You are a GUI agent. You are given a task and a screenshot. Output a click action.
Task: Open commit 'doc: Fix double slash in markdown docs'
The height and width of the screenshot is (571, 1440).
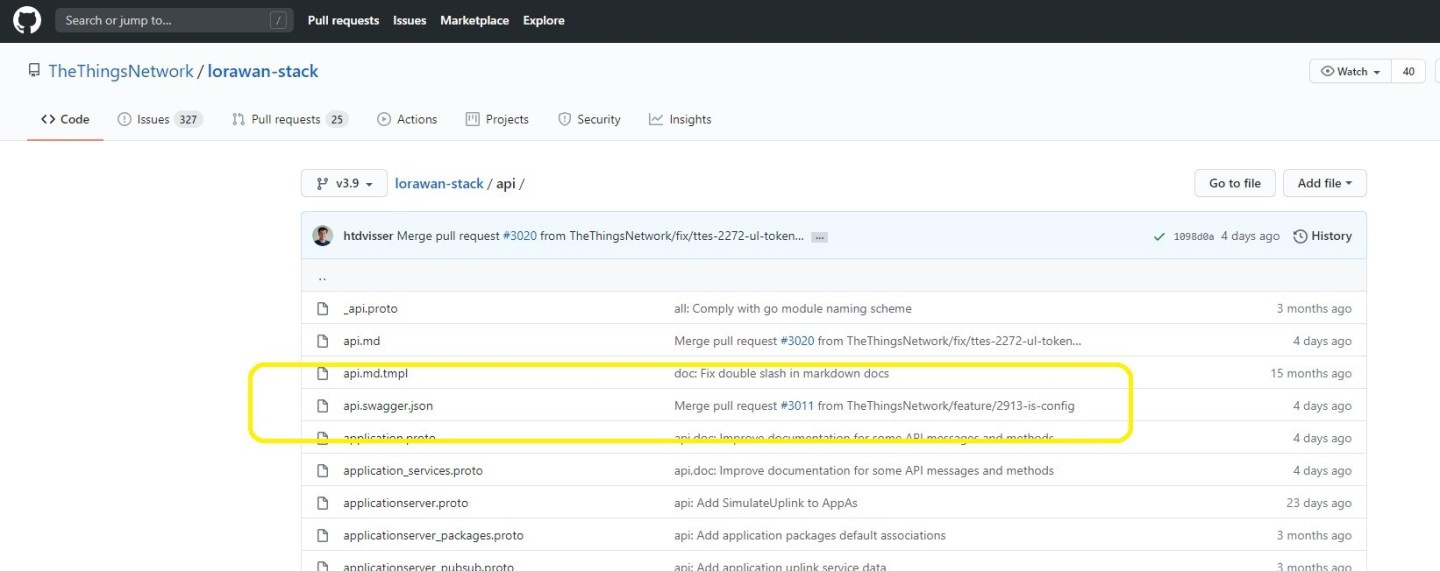click(x=782, y=373)
